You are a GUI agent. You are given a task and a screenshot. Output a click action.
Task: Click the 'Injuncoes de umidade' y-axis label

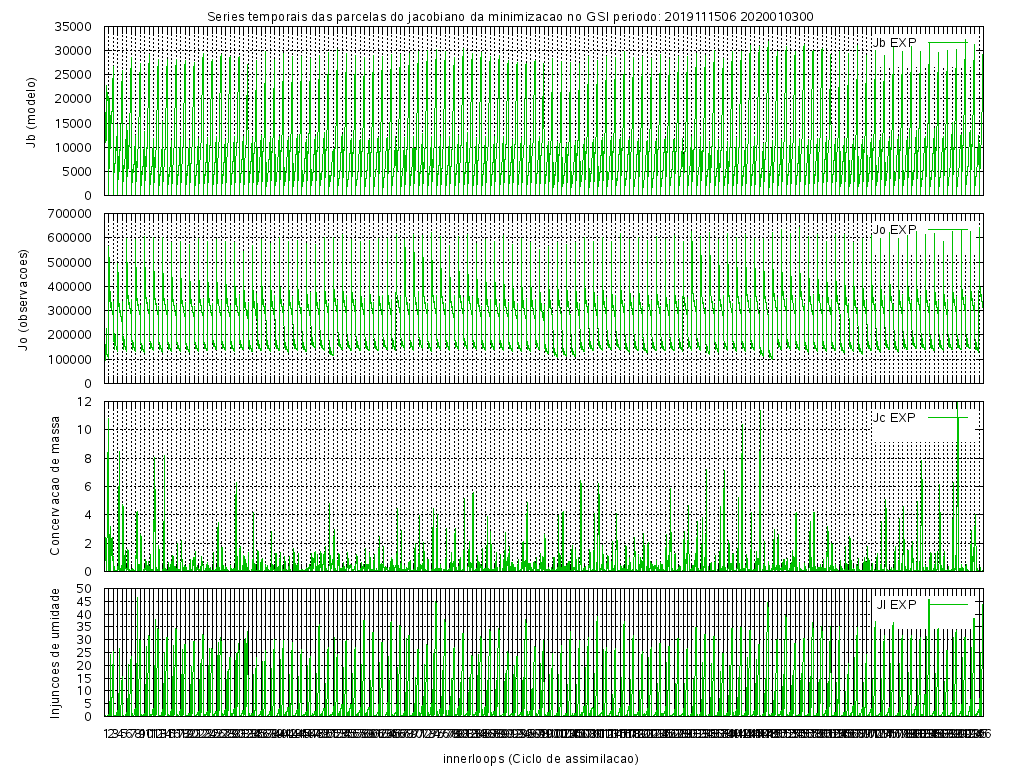56,652
